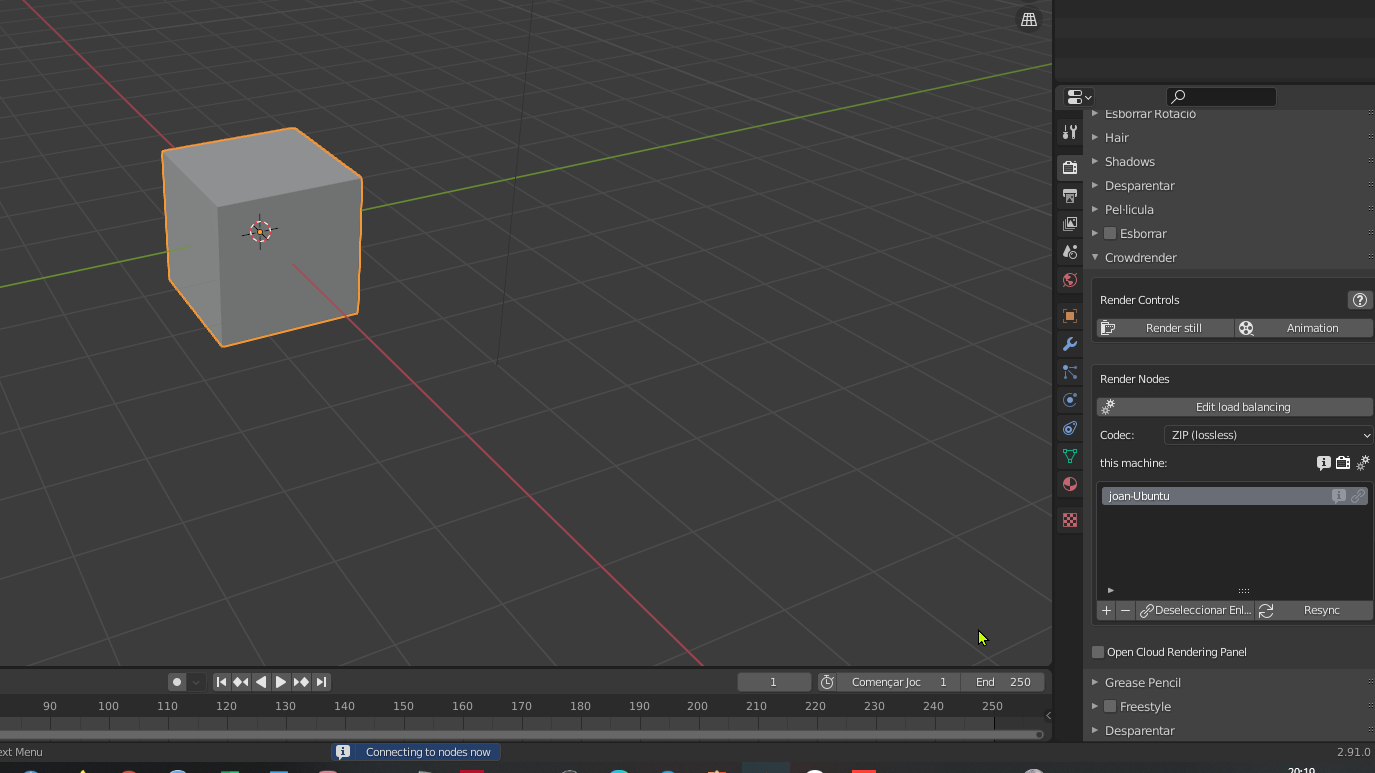Open the Render properties tab

pos(1070,167)
